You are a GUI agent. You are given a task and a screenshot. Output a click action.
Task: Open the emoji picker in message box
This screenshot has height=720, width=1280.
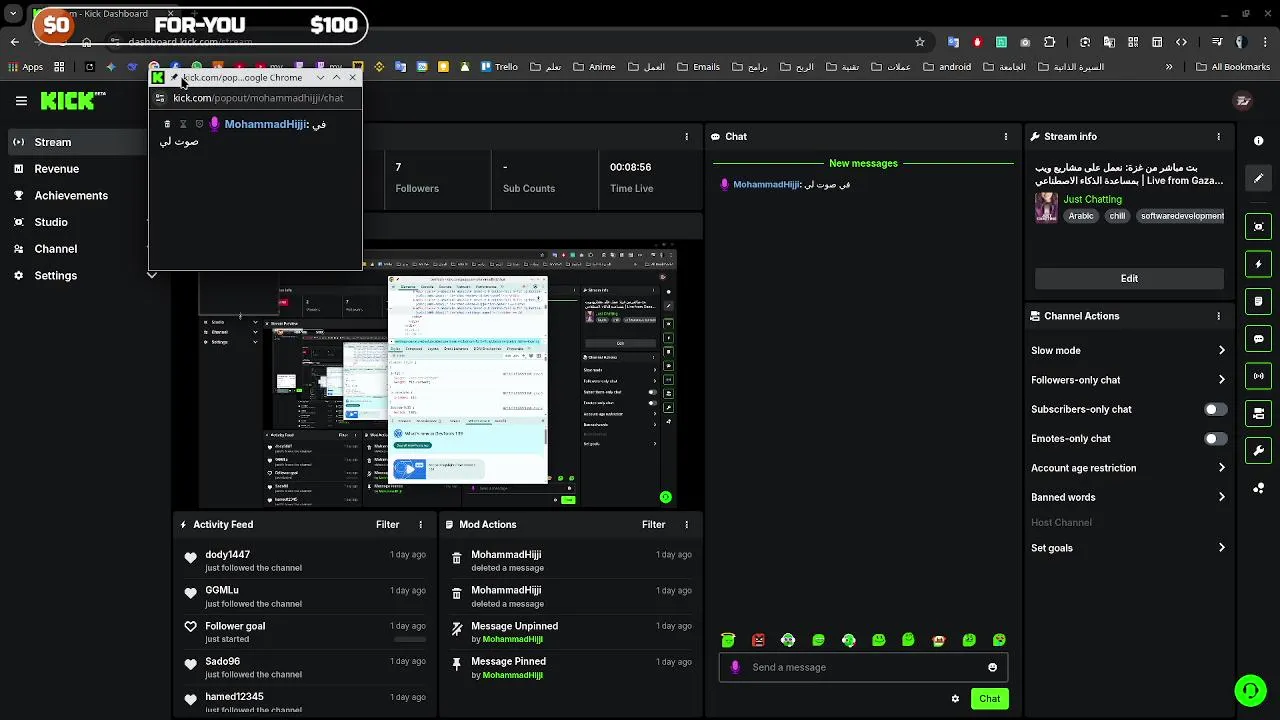point(992,667)
